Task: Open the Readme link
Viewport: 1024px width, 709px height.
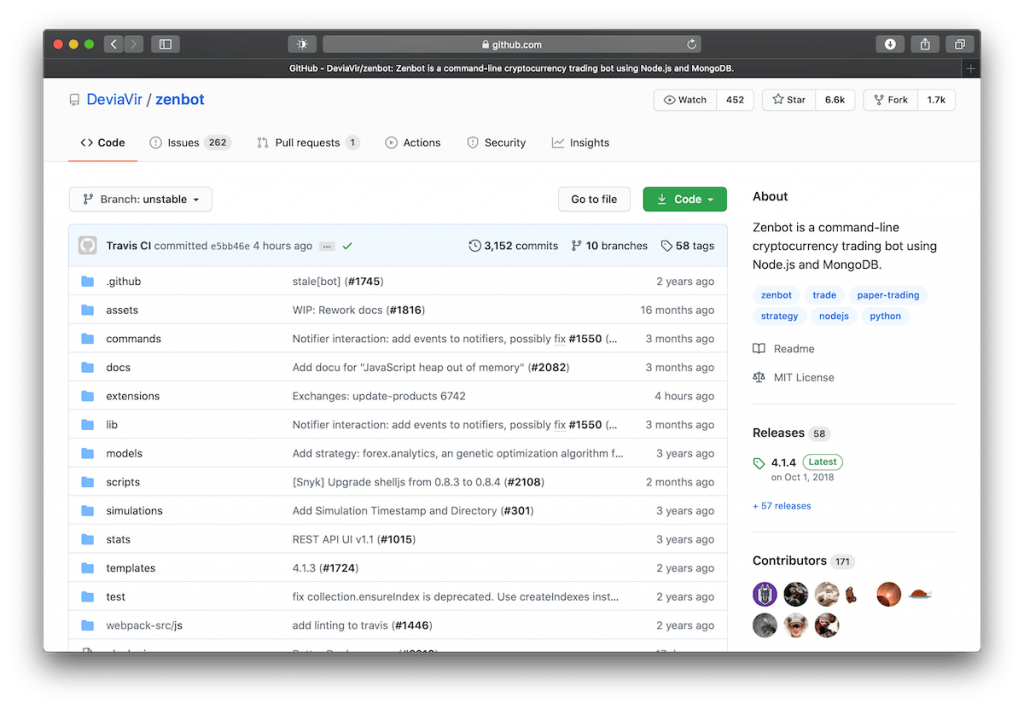Action: 784,349
